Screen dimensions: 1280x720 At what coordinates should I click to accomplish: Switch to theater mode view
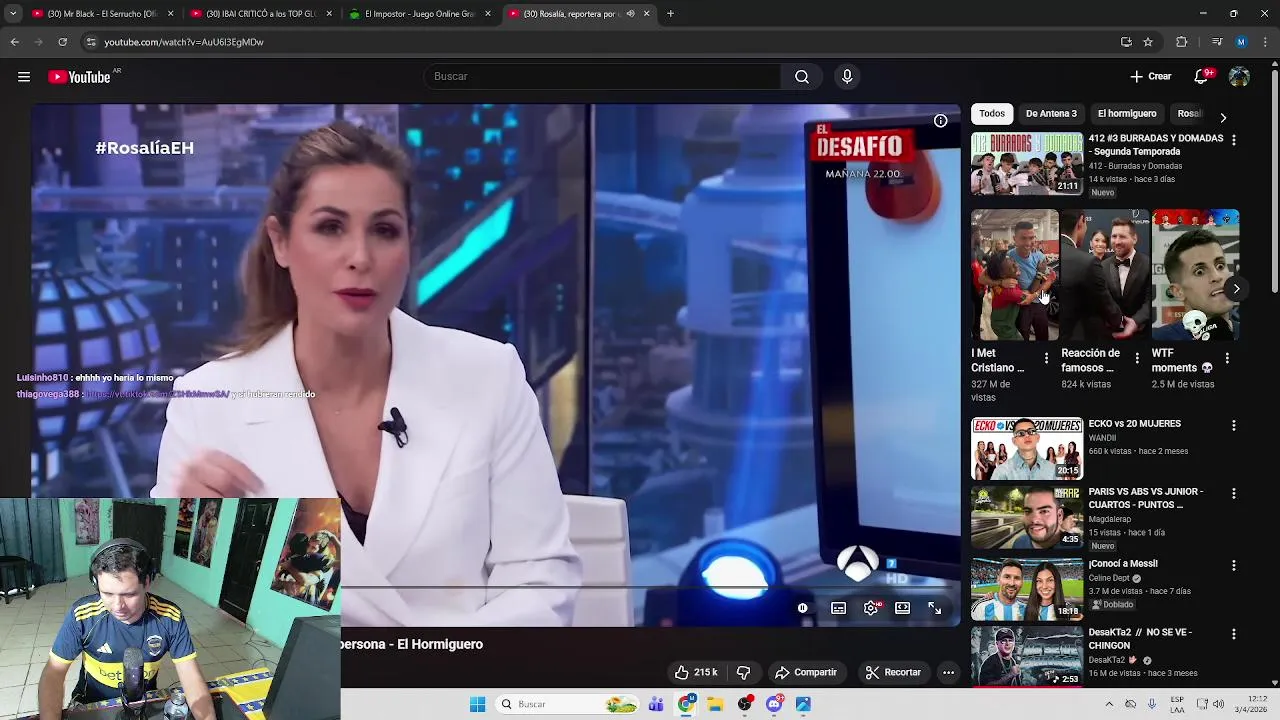click(903, 608)
